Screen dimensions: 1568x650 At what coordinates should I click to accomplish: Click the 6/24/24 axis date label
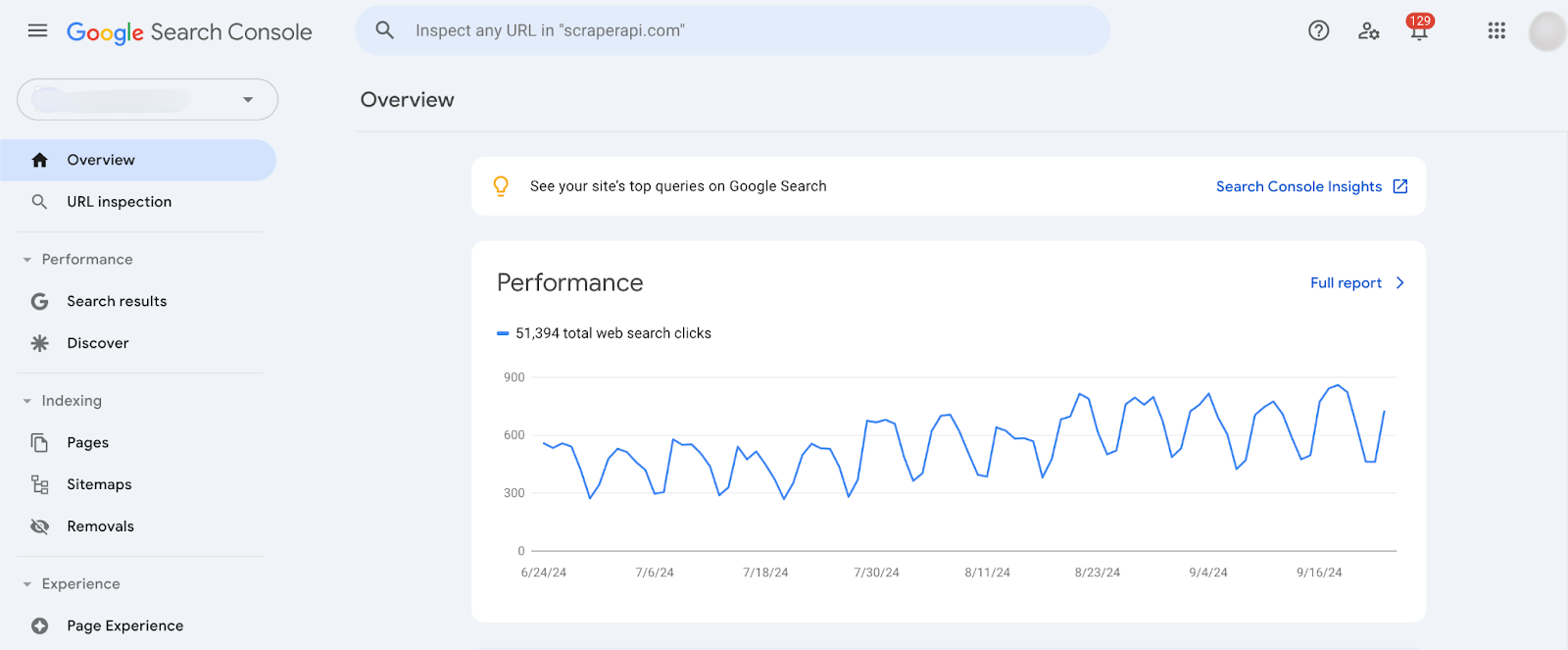click(x=544, y=573)
